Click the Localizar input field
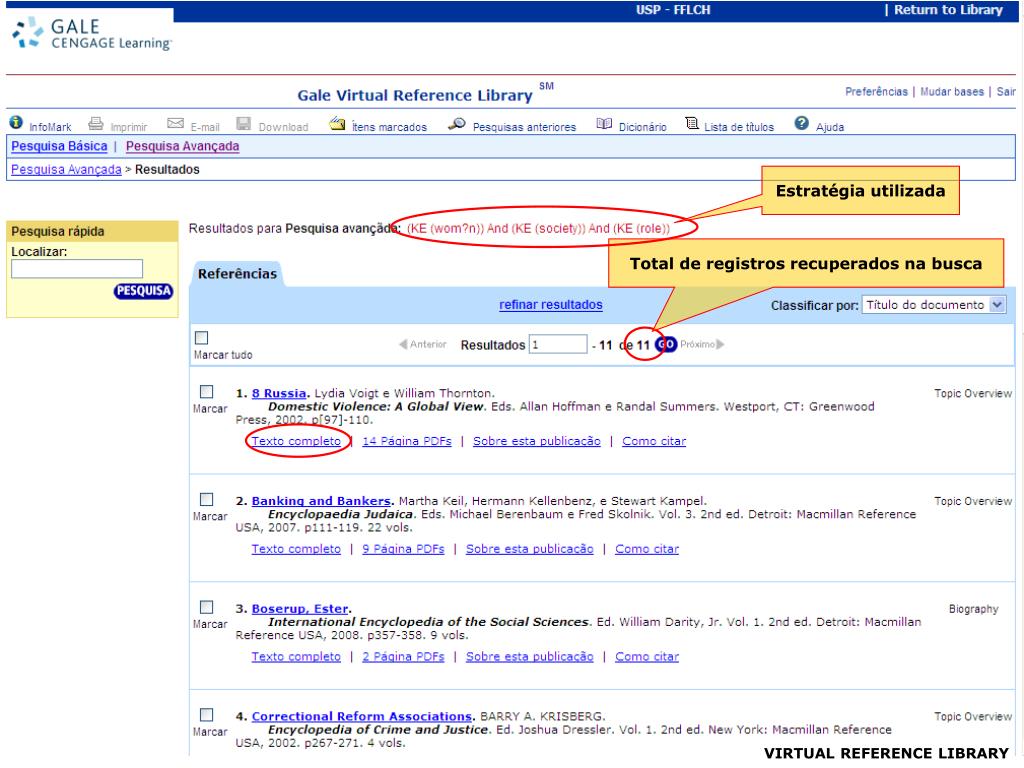The height and width of the screenshot is (768, 1024). click(x=77, y=268)
